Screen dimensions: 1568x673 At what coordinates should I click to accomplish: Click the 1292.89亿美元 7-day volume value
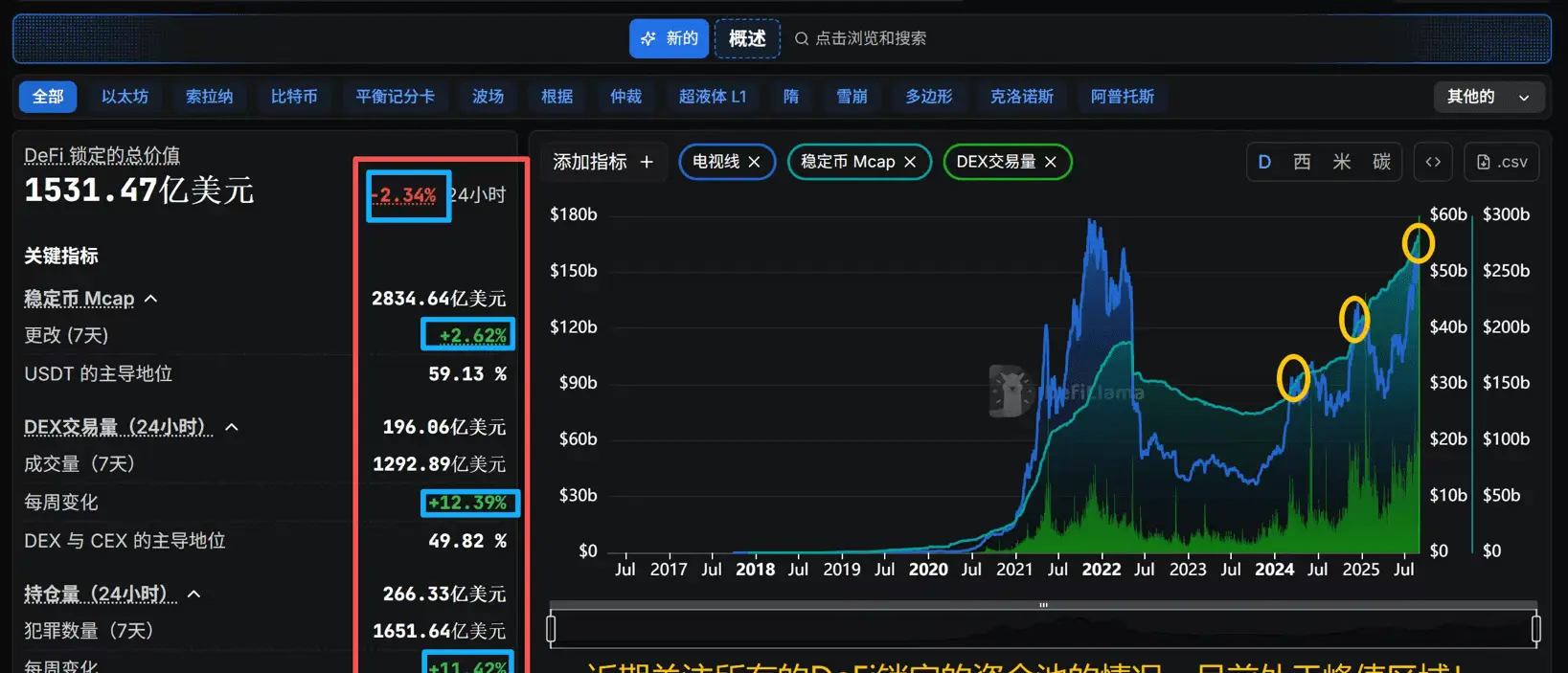pos(439,464)
